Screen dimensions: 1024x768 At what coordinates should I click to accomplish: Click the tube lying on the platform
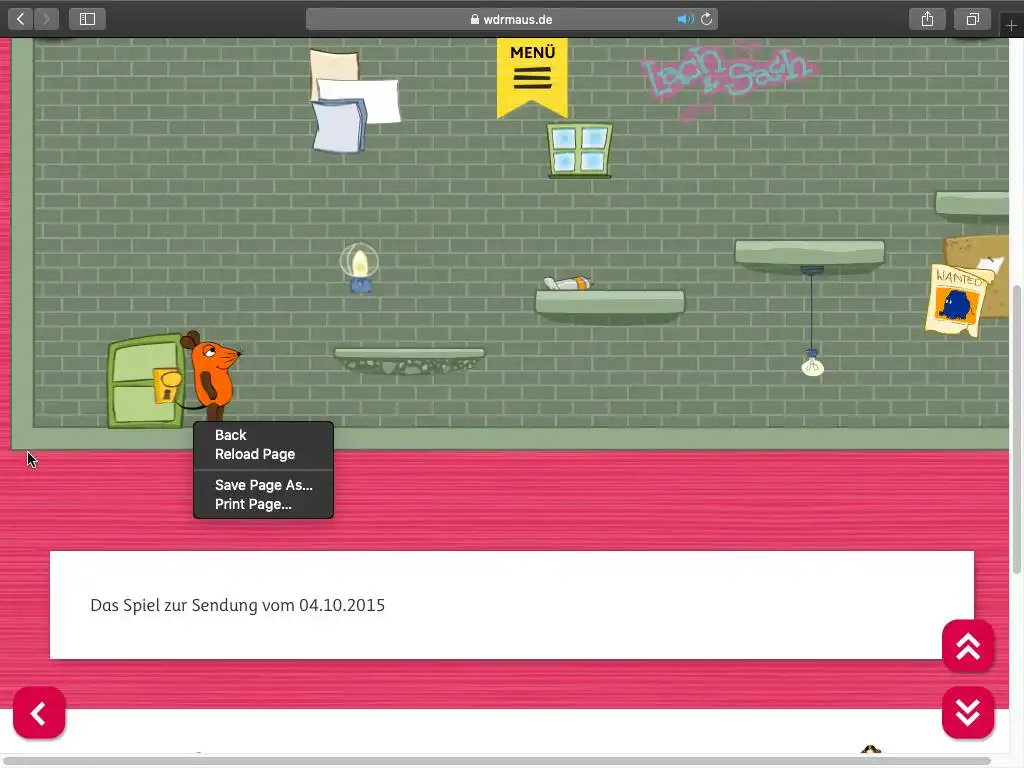click(568, 283)
